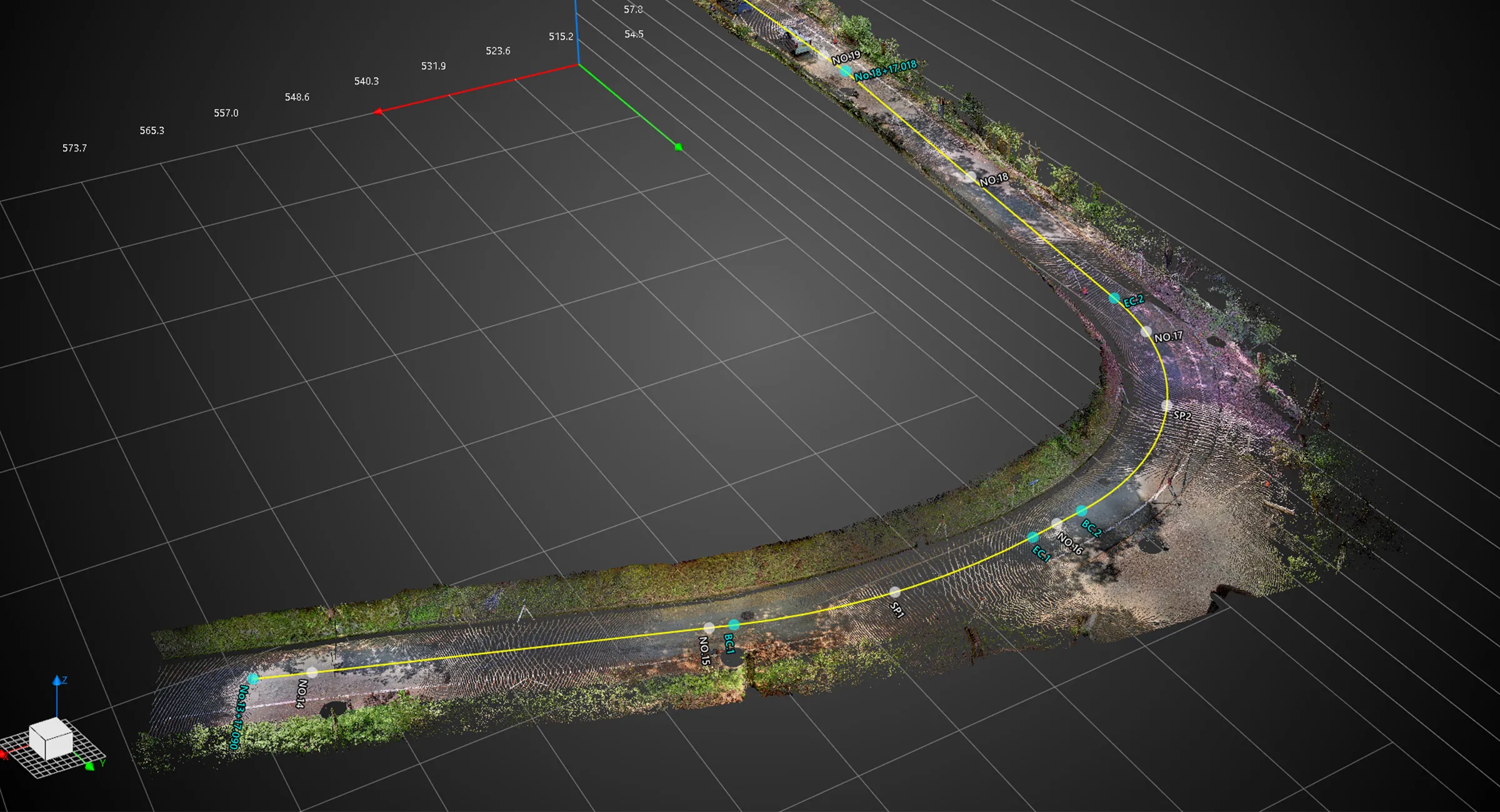Click the 548.6 axis label

click(297, 97)
